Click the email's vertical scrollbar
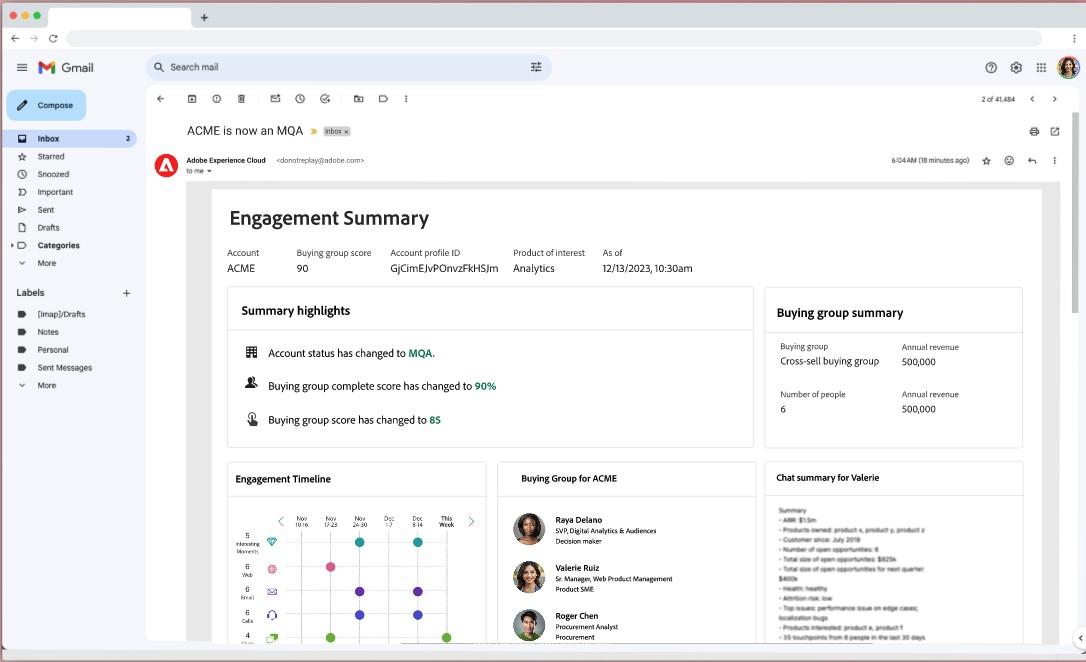1086x662 pixels. point(1075,212)
